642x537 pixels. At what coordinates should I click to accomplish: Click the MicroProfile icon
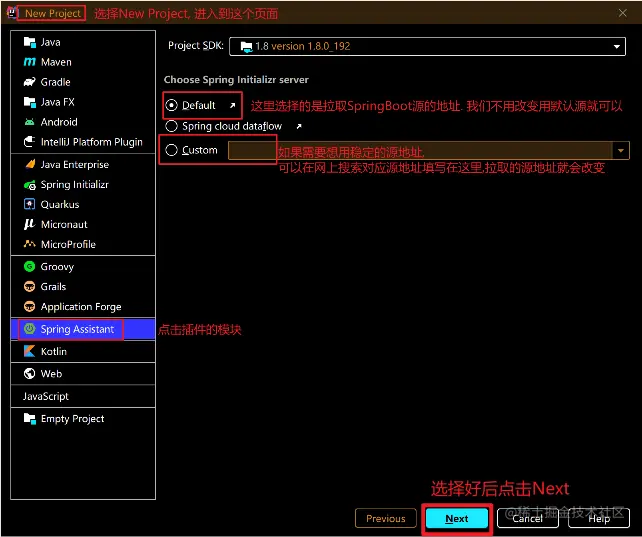[x=29, y=244]
